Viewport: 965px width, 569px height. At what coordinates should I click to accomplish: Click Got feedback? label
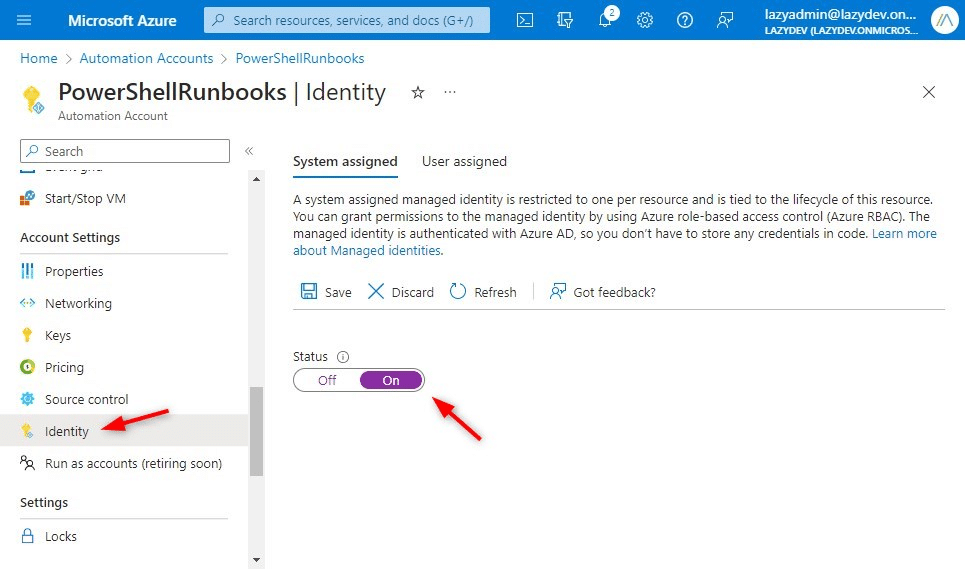click(x=614, y=292)
